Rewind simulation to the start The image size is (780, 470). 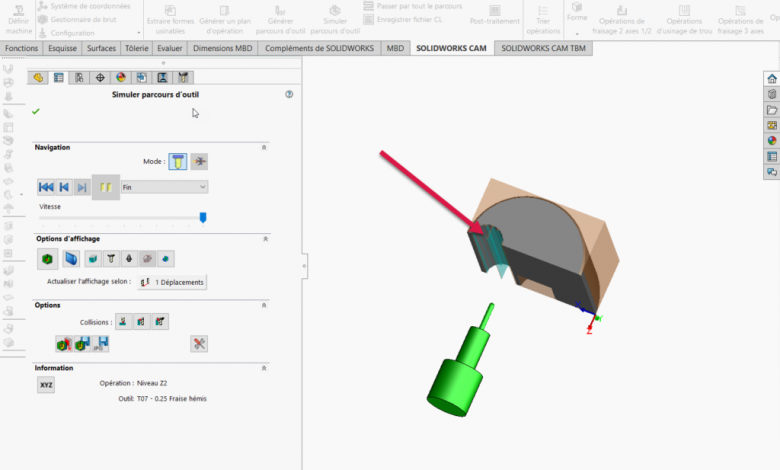tap(46, 187)
